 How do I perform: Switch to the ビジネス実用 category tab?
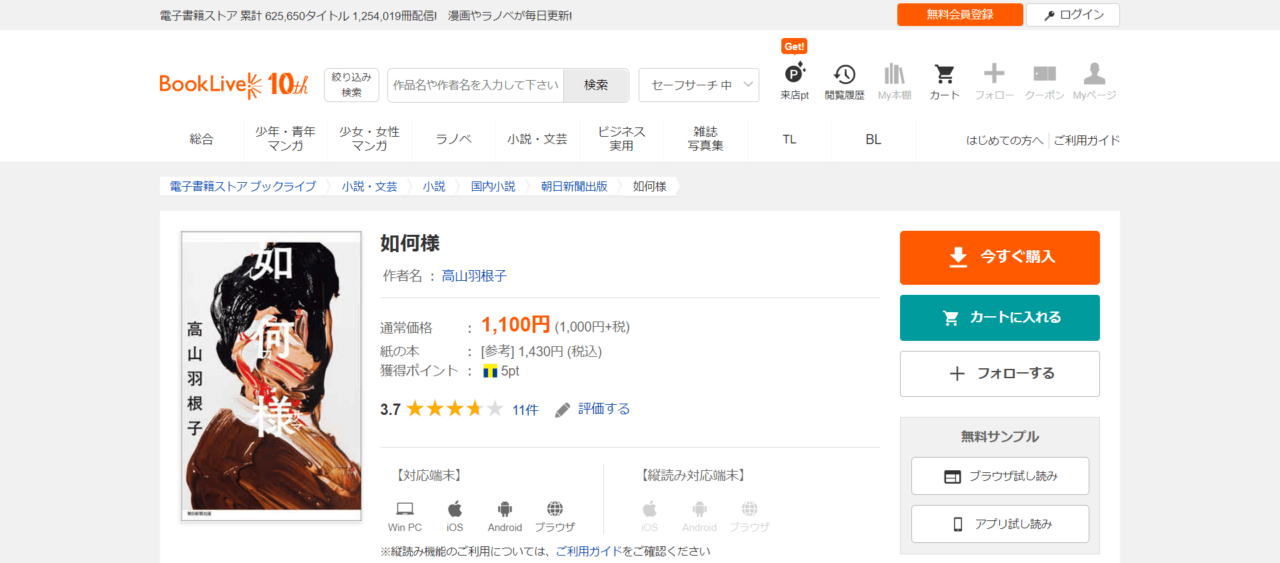[621, 139]
